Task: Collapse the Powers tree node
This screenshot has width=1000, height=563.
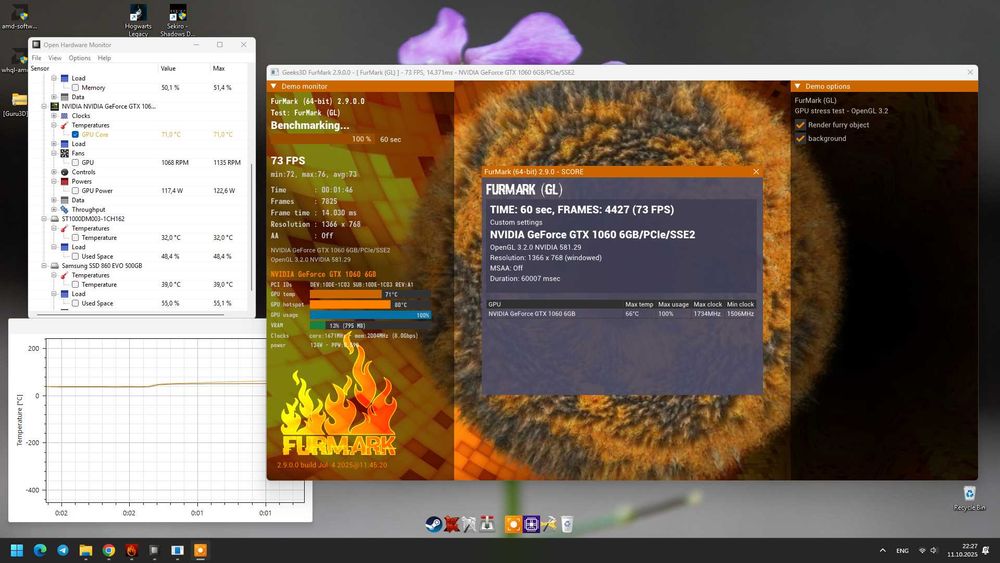Action: pyautogui.click(x=54, y=182)
